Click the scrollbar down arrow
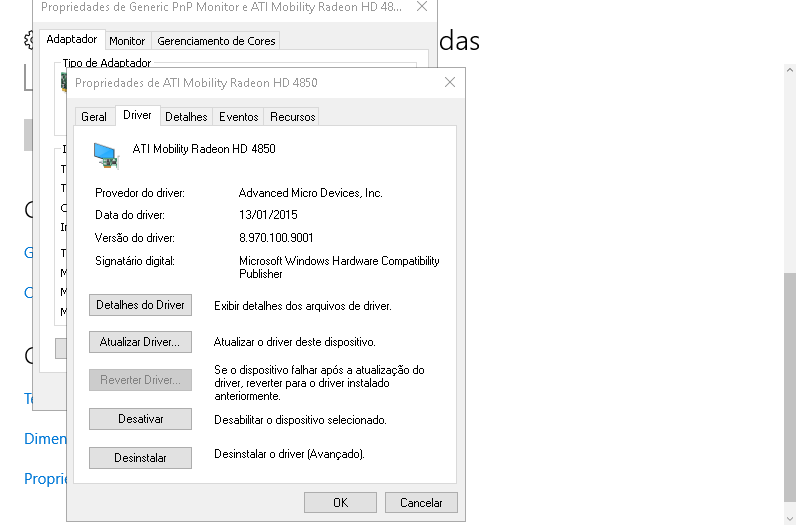The height and width of the screenshot is (525, 796). (789, 518)
